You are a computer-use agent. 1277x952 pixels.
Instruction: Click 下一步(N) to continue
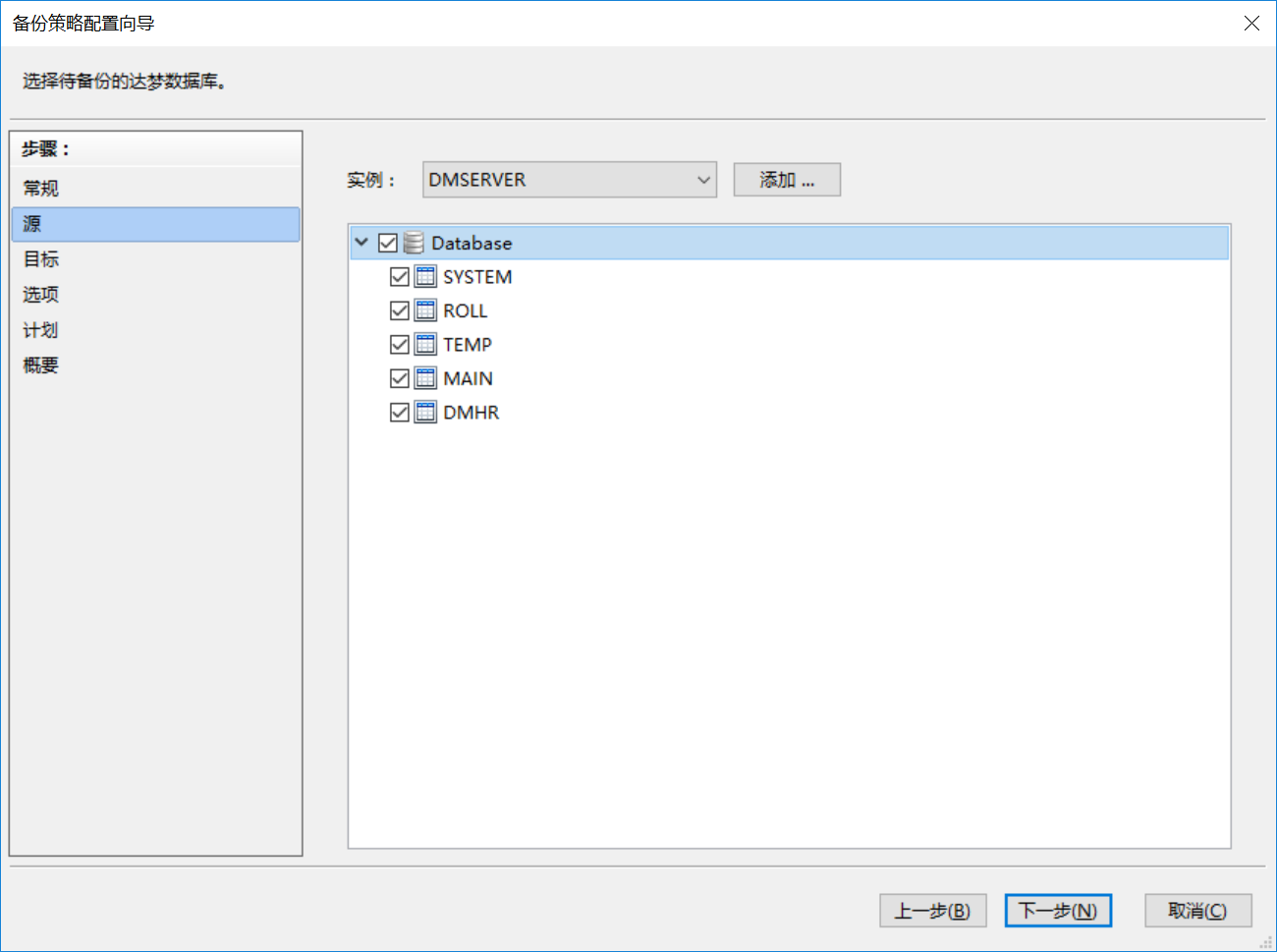(1058, 911)
